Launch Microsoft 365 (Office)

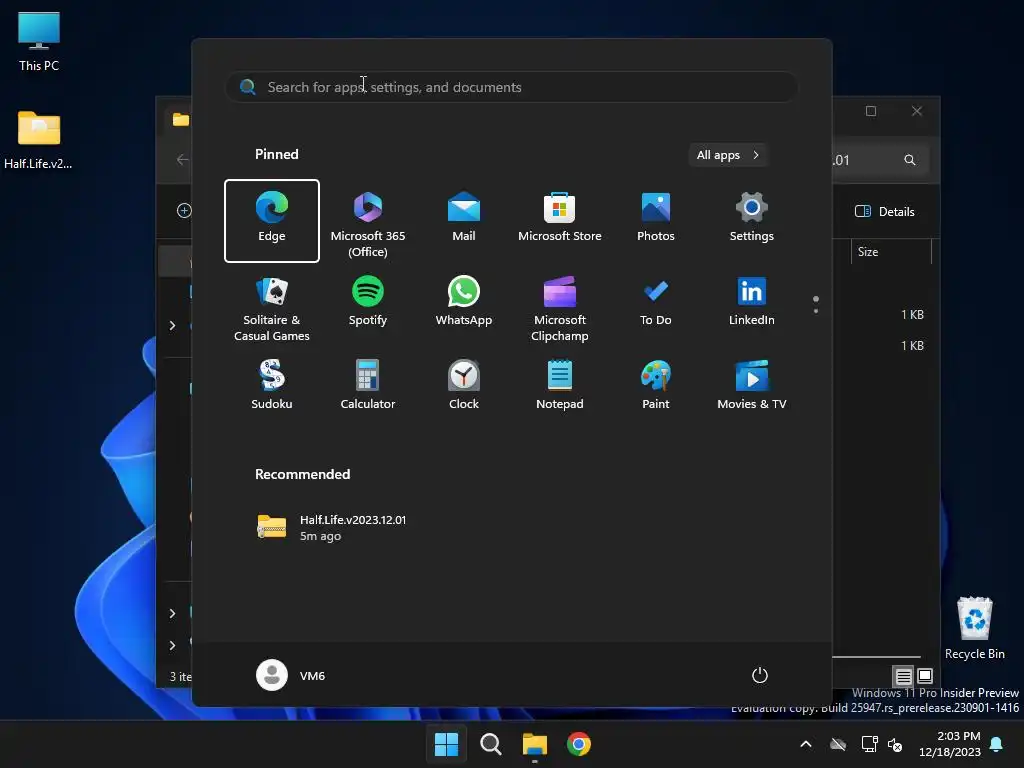(x=368, y=221)
